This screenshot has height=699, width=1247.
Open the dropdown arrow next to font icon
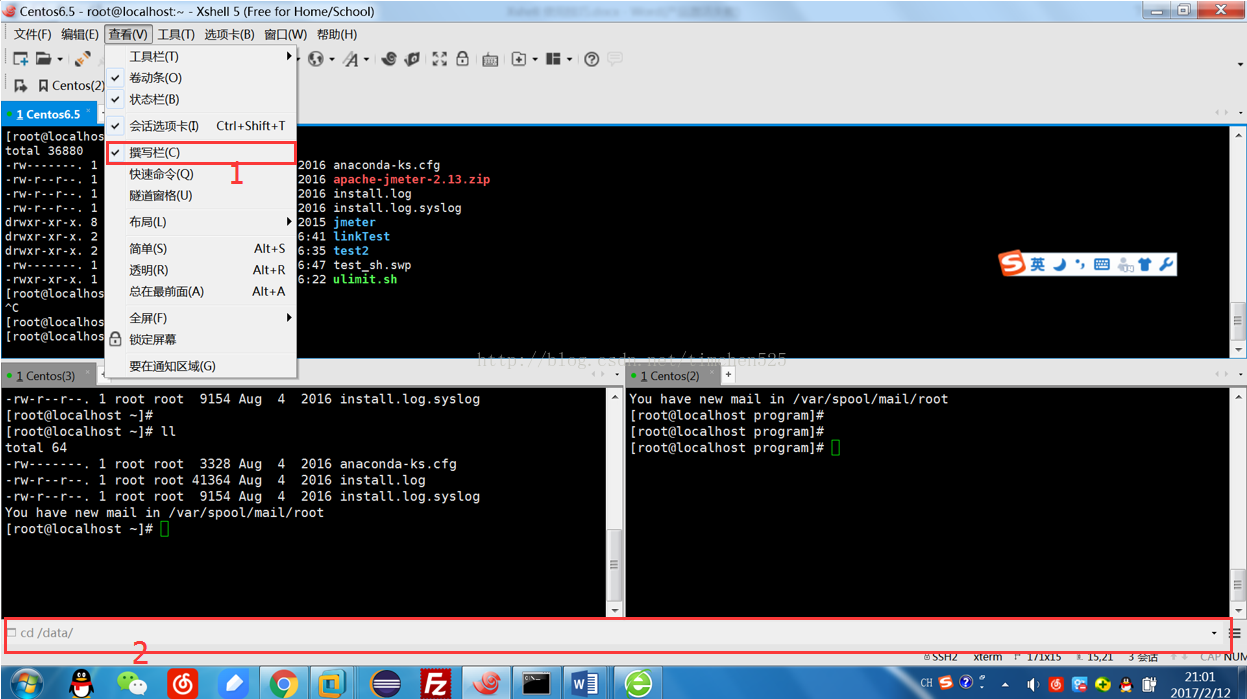pos(367,59)
